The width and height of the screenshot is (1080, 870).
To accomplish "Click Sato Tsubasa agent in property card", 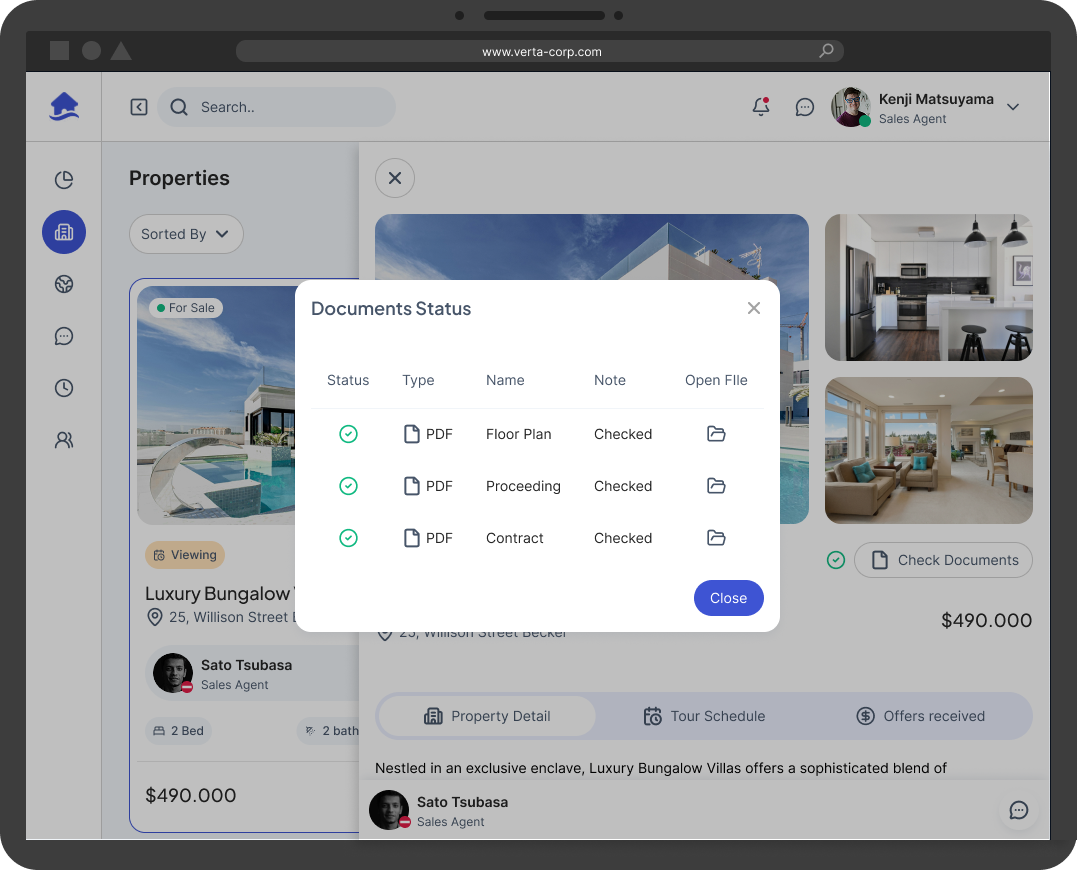I will pyautogui.click(x=246, y=674).
